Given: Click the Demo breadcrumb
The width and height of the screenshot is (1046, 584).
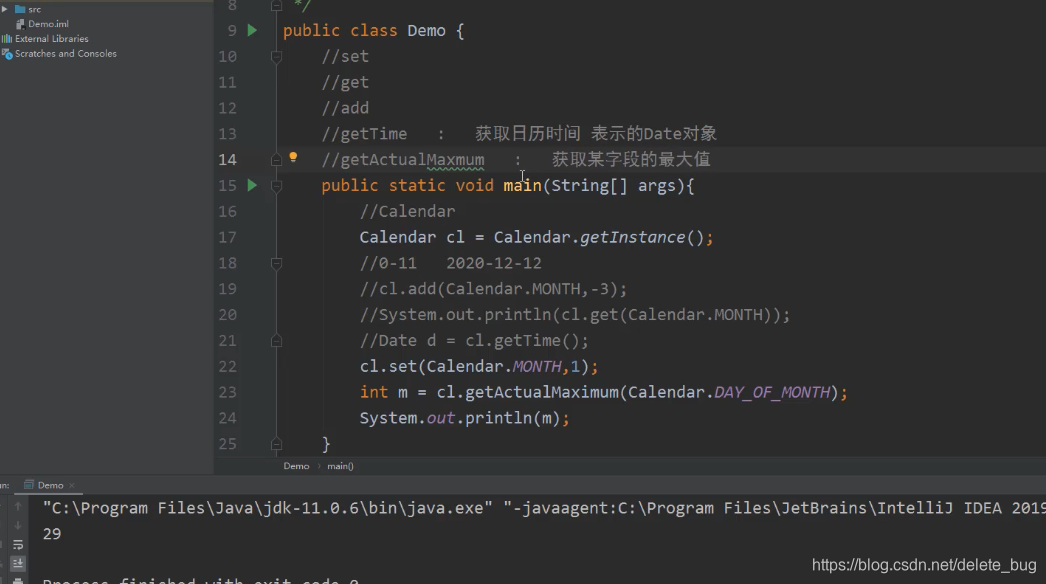Looking at the screenshot, I should [296, 466].
